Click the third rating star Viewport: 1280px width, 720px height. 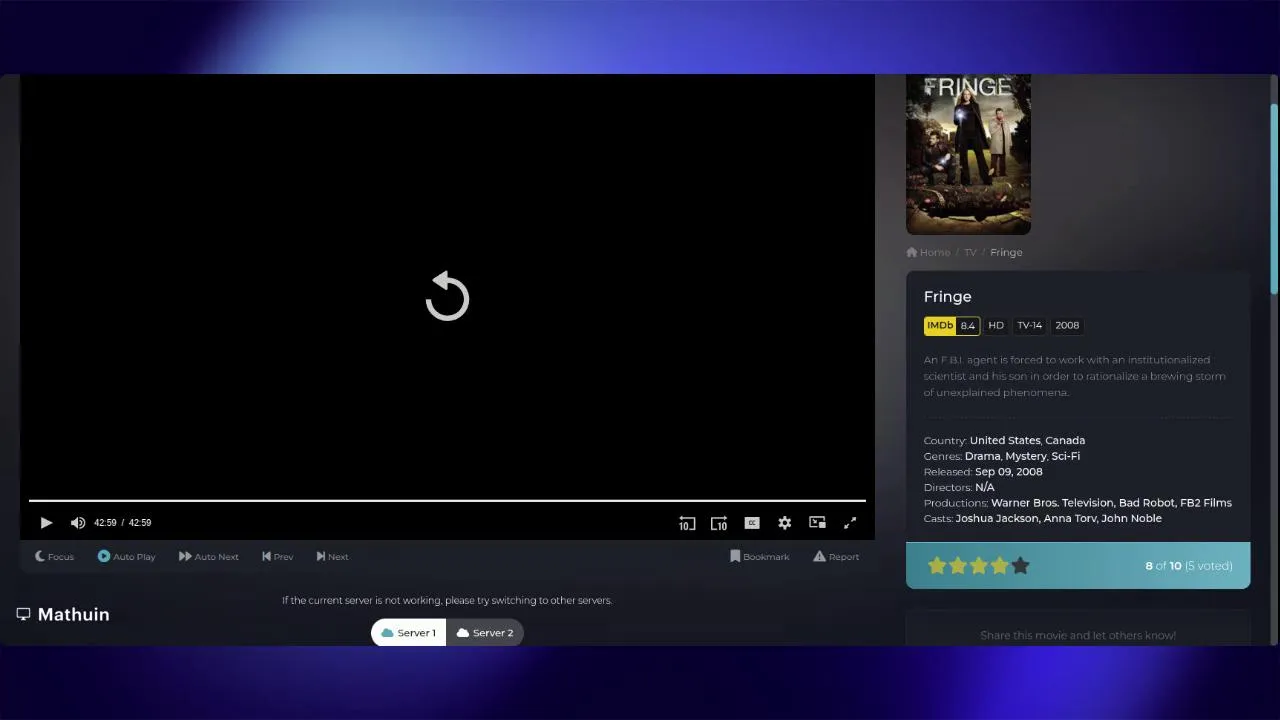tap(979, 566)
